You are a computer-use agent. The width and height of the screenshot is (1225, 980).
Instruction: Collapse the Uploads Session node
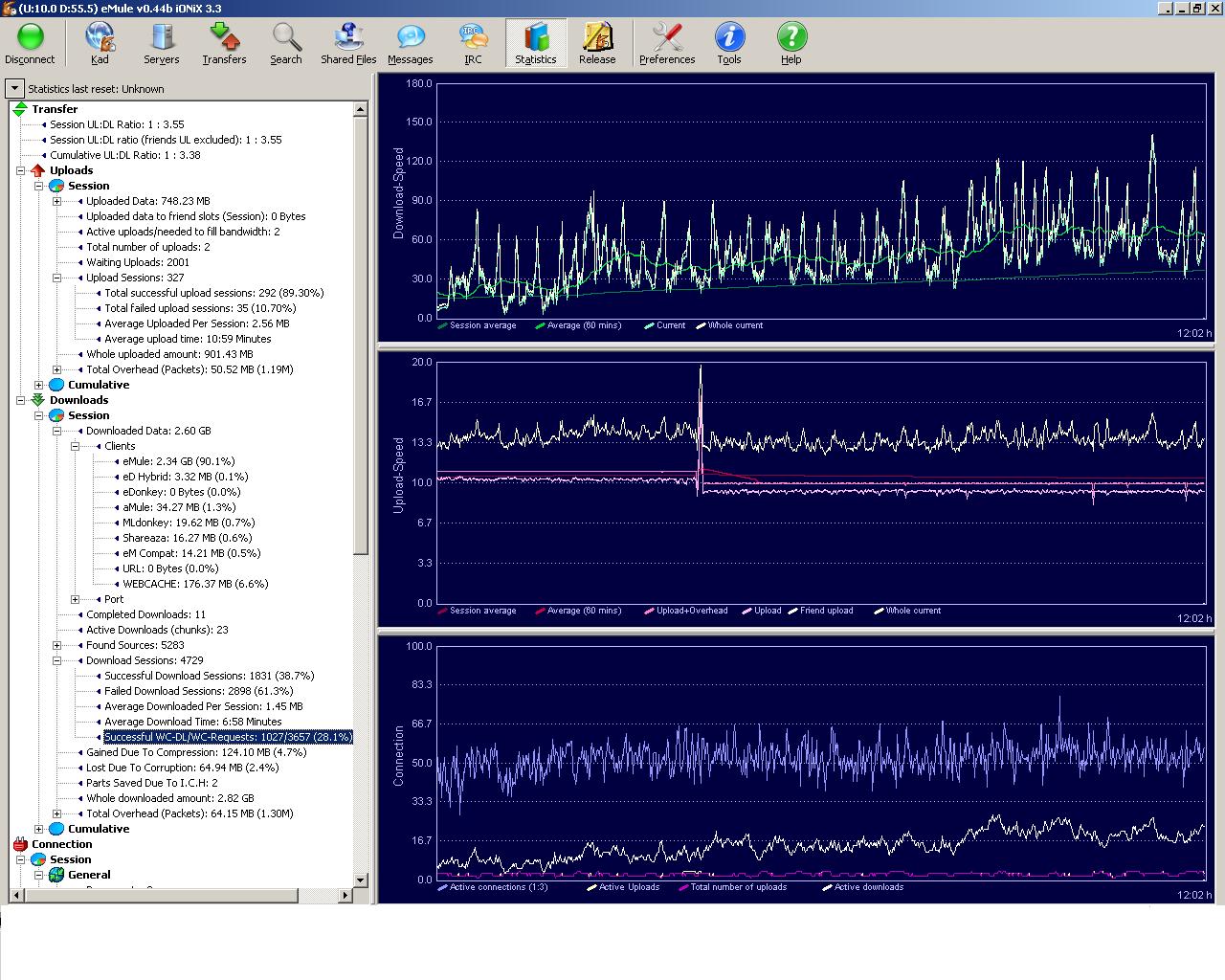(x=38, y=186)
